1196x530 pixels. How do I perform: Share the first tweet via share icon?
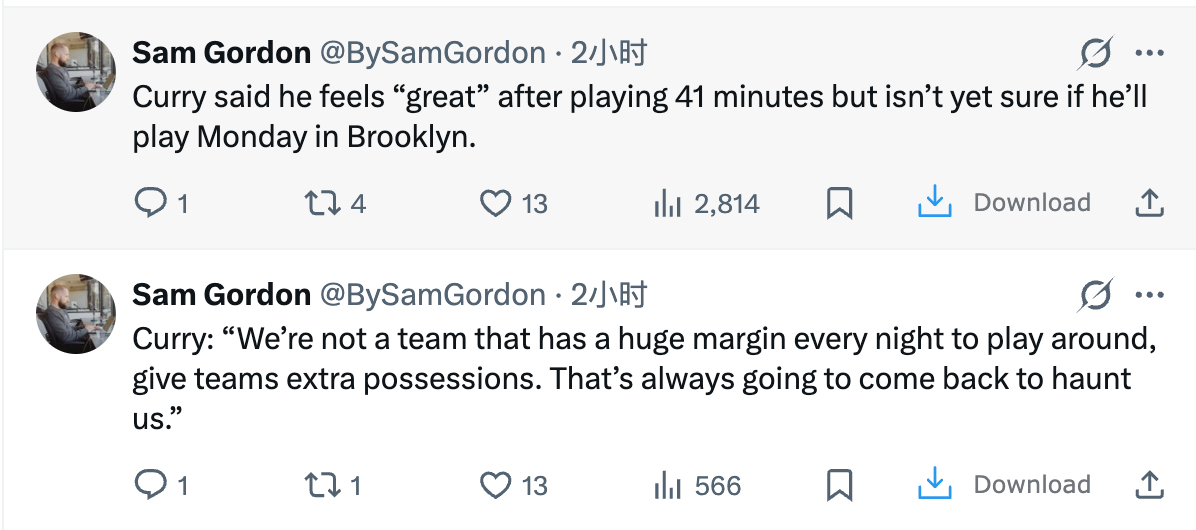click(1150, 203)
